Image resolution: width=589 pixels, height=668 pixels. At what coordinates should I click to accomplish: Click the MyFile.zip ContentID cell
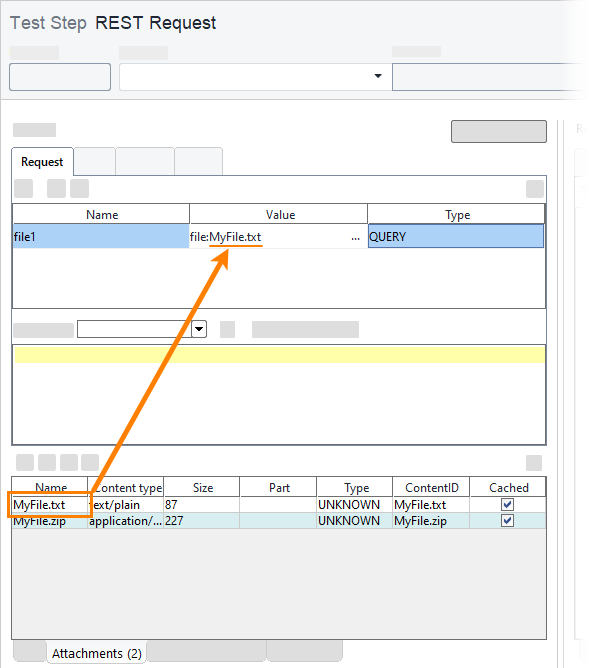(x=431, y=521)
